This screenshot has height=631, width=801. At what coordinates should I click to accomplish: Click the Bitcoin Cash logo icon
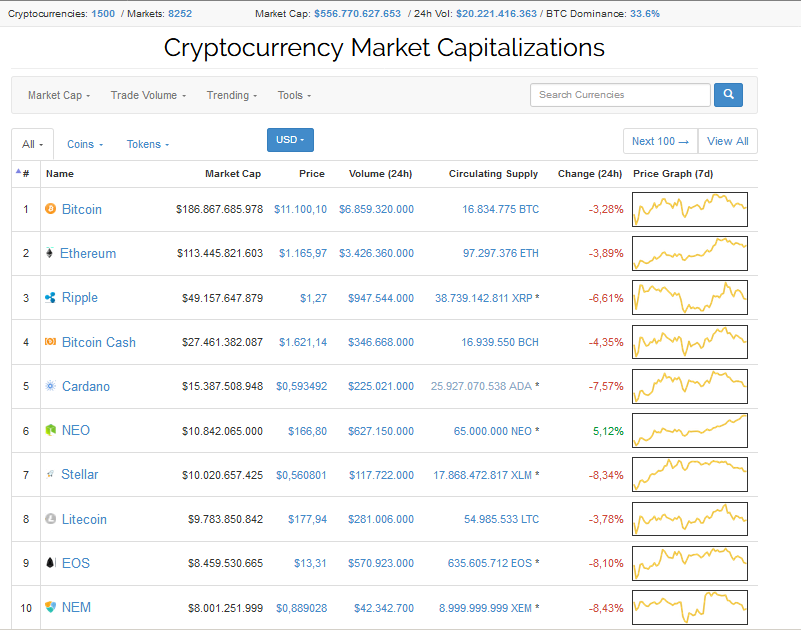50,341
